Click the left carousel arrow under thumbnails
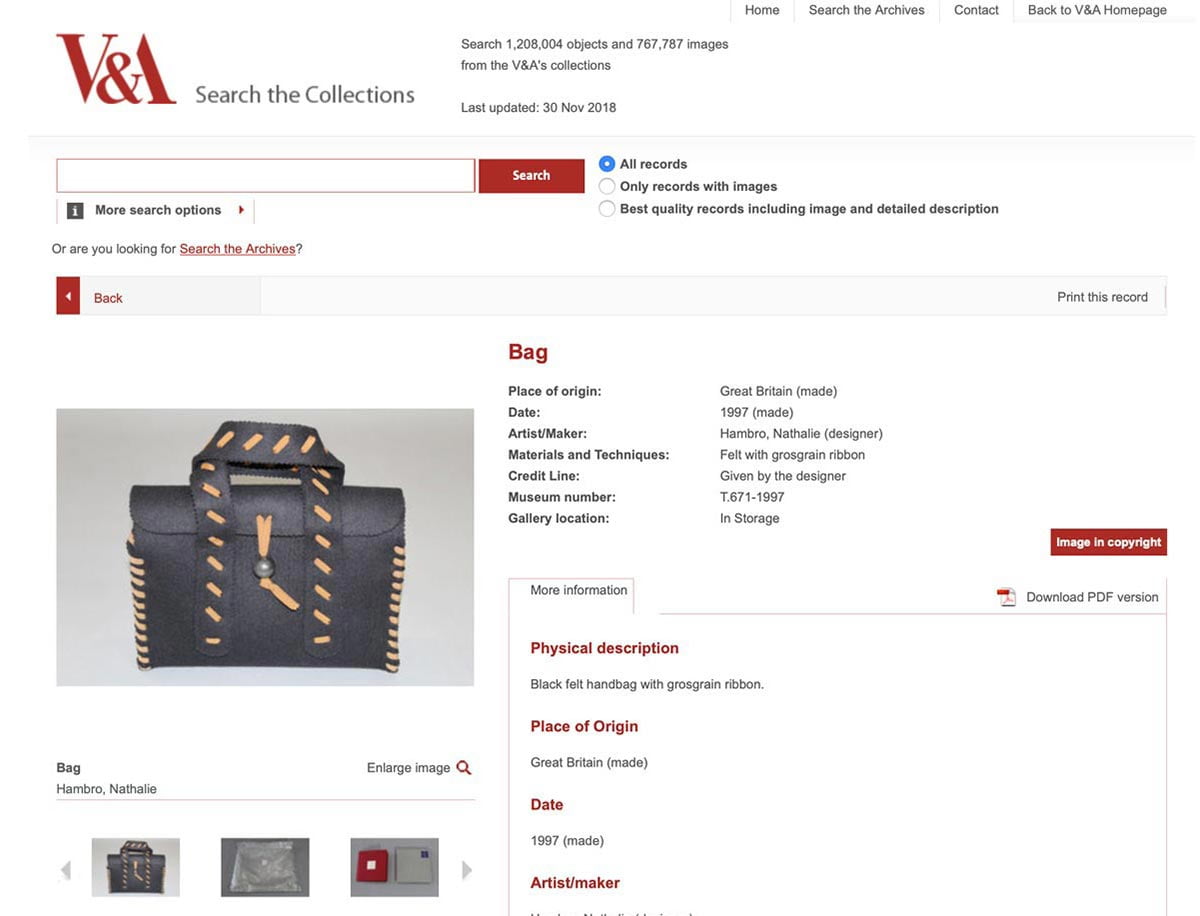This screenshot has width=1200, height=916. 66,870
